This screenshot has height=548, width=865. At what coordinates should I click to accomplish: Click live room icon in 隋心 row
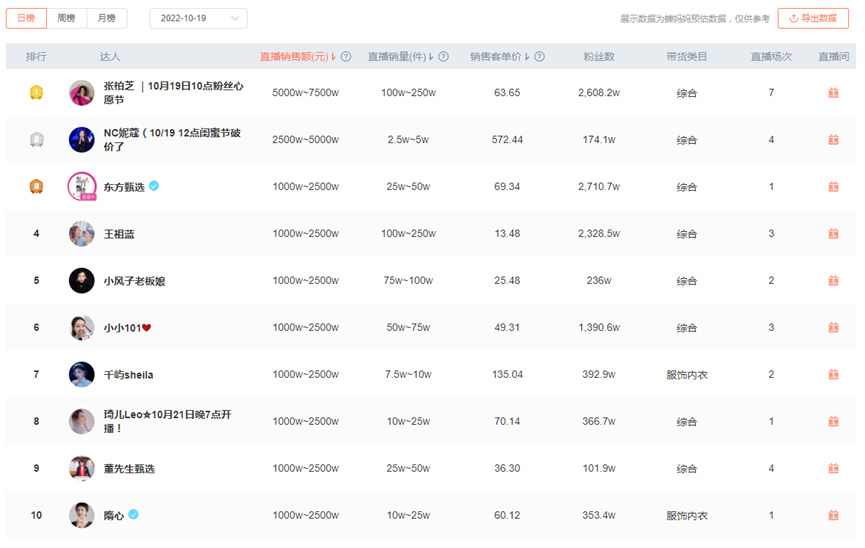point(833,516)
